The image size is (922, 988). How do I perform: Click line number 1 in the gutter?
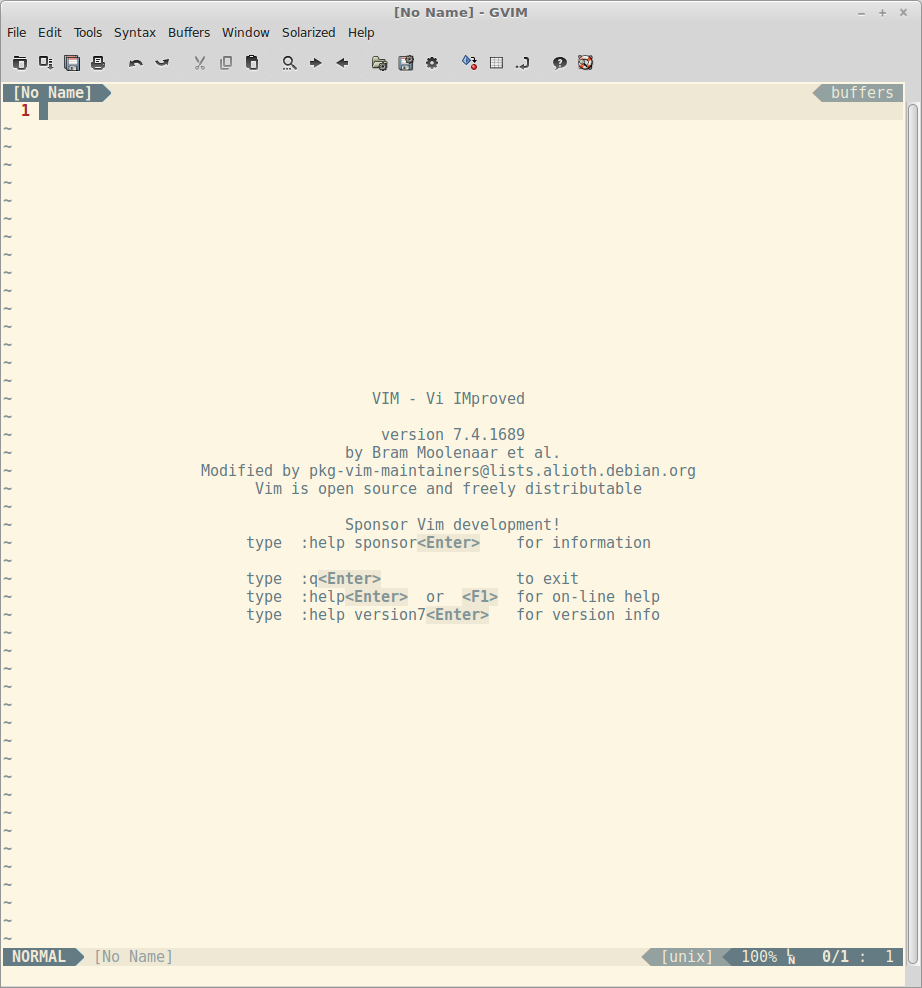coord(25,111)
